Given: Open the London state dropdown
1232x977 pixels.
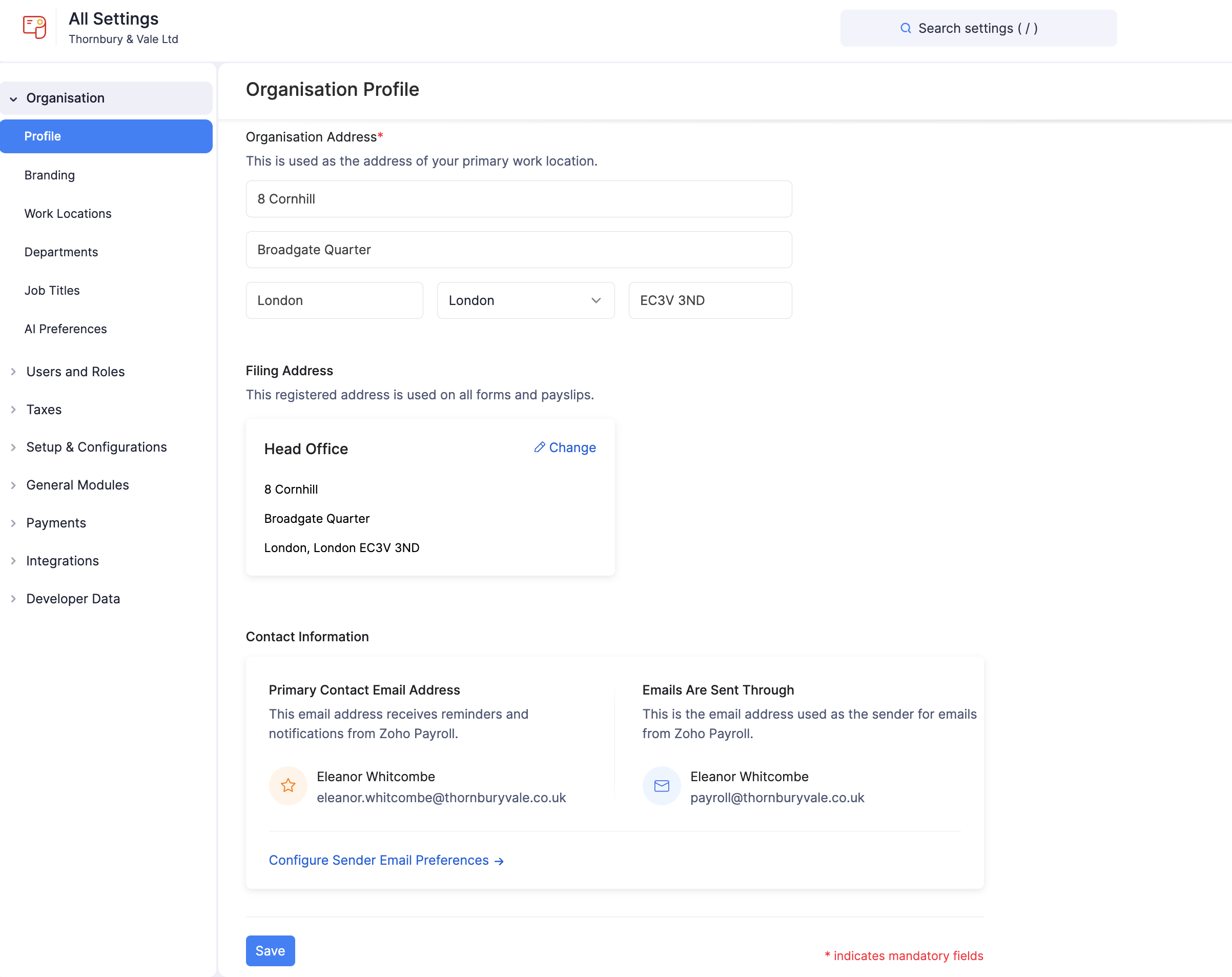Looking at the screenshot, I should (526, 300).
